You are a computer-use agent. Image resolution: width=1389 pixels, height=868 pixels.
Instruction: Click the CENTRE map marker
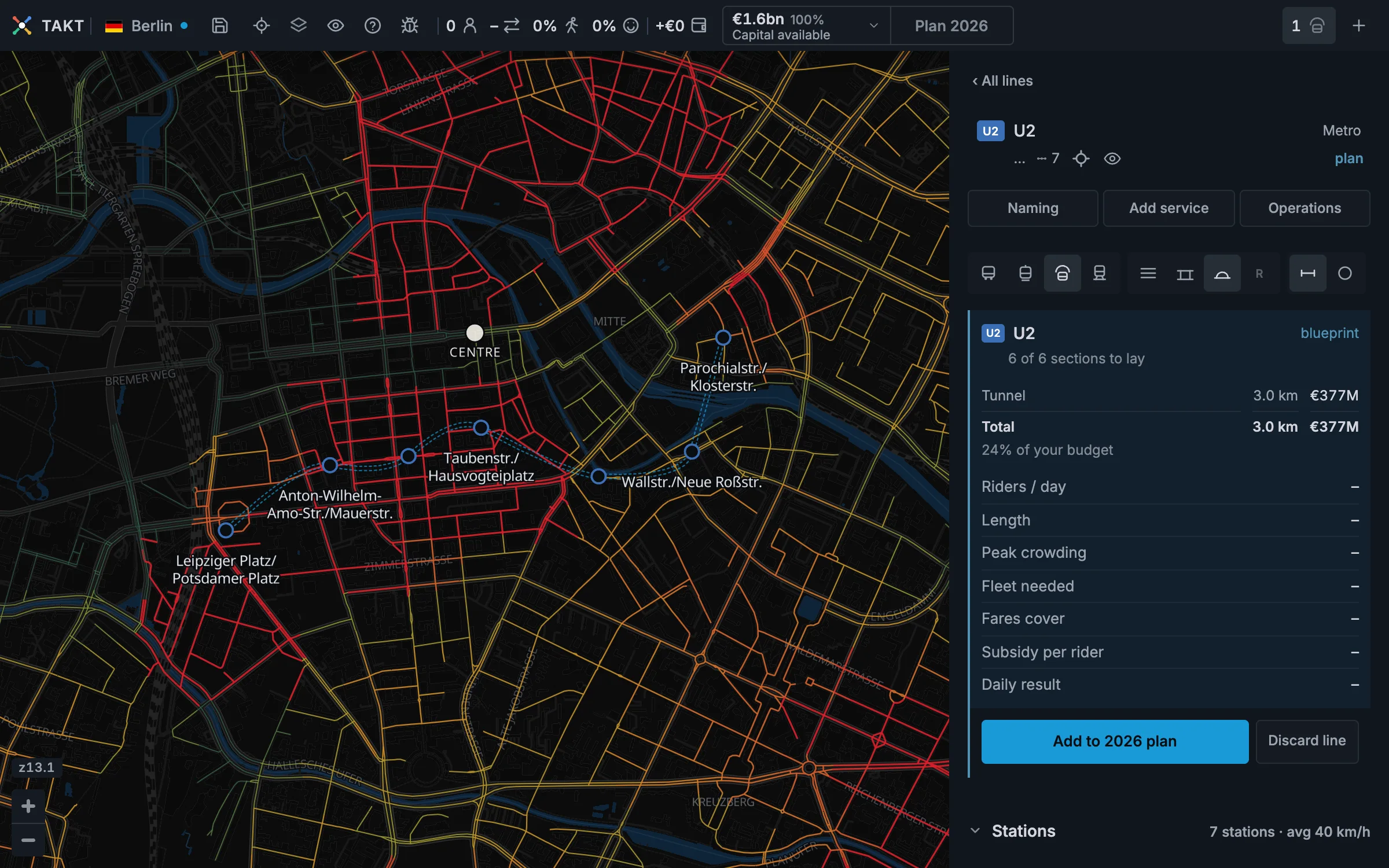475,333
